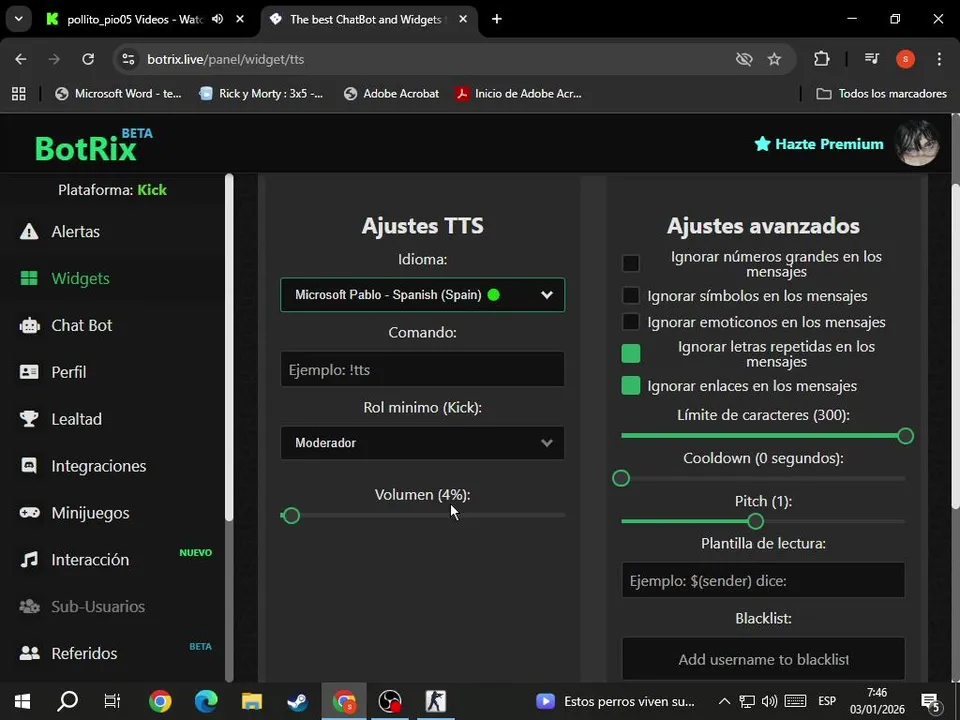Open the Rick y Morty bookmark
The width and height of the screenshot is (960, 720).
pyautogui.click(x=262, y=94)
